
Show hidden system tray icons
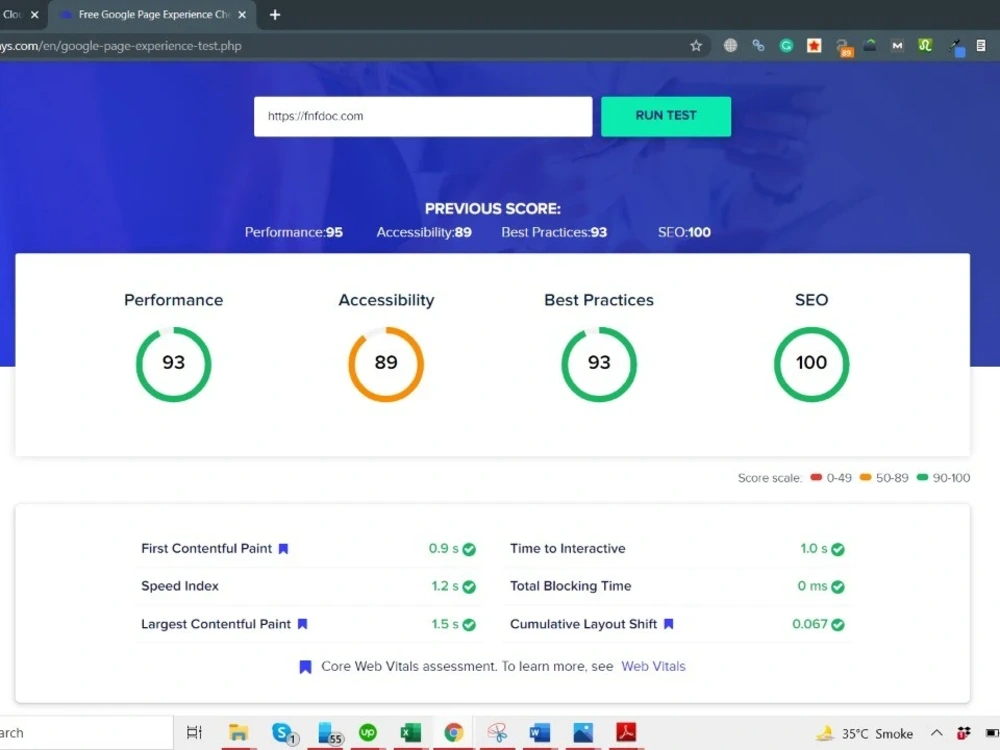(936, 733)
